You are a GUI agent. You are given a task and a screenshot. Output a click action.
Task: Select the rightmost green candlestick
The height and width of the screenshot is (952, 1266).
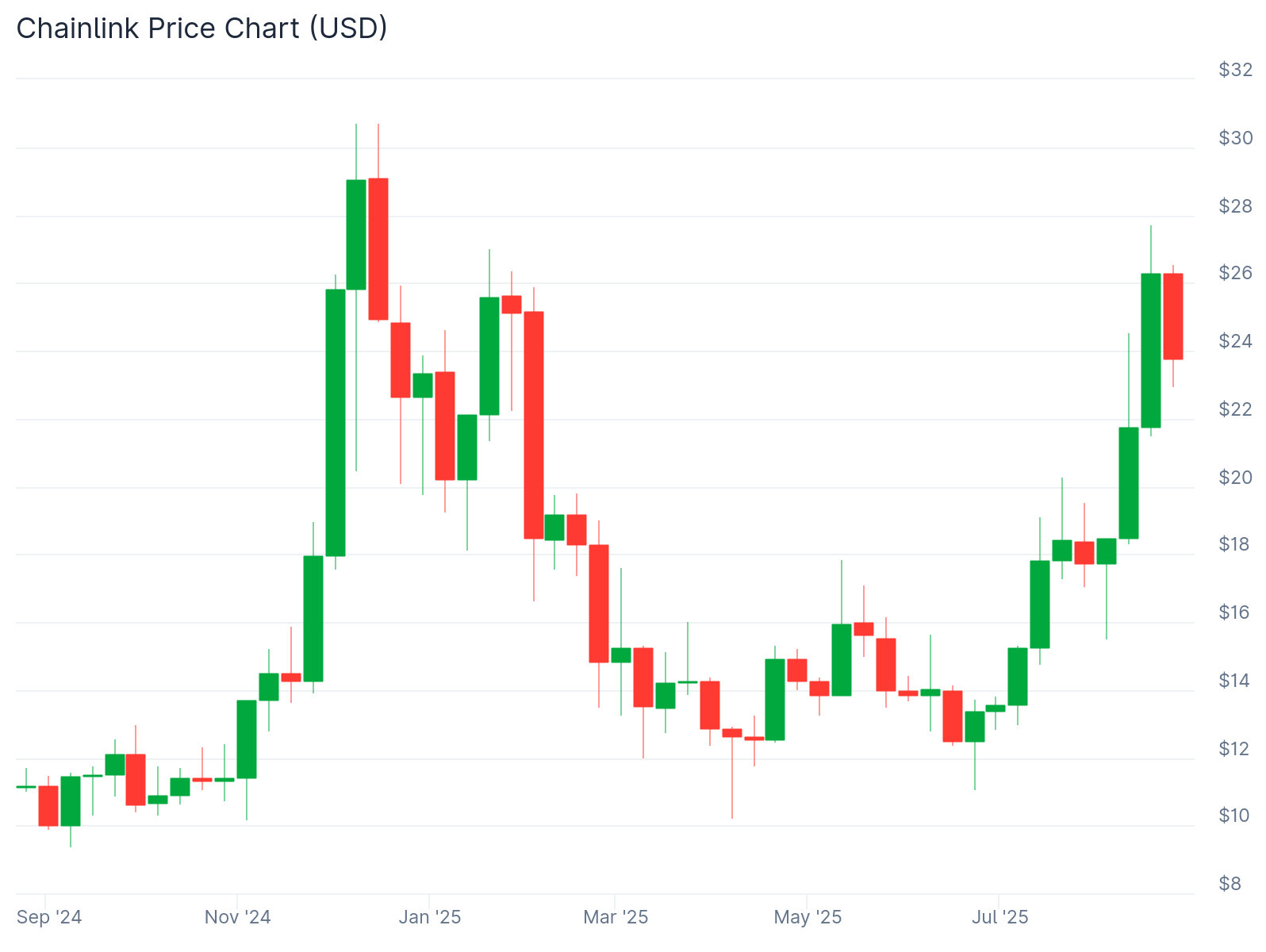(1150, 350)
